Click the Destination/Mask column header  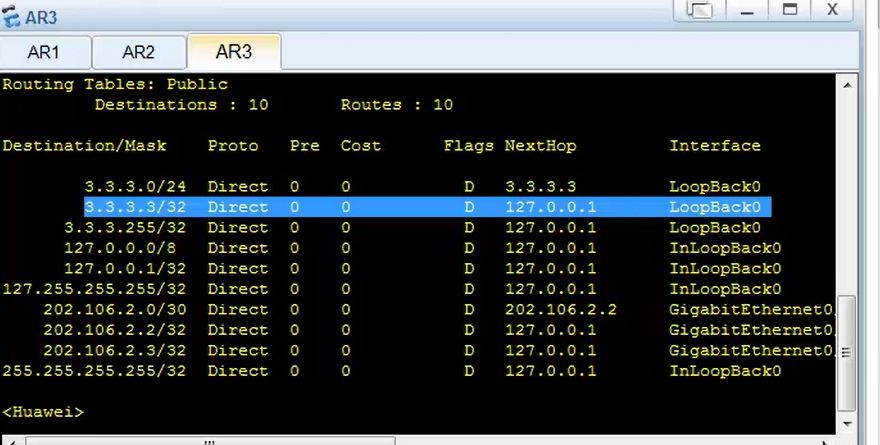tap(84, 145)
